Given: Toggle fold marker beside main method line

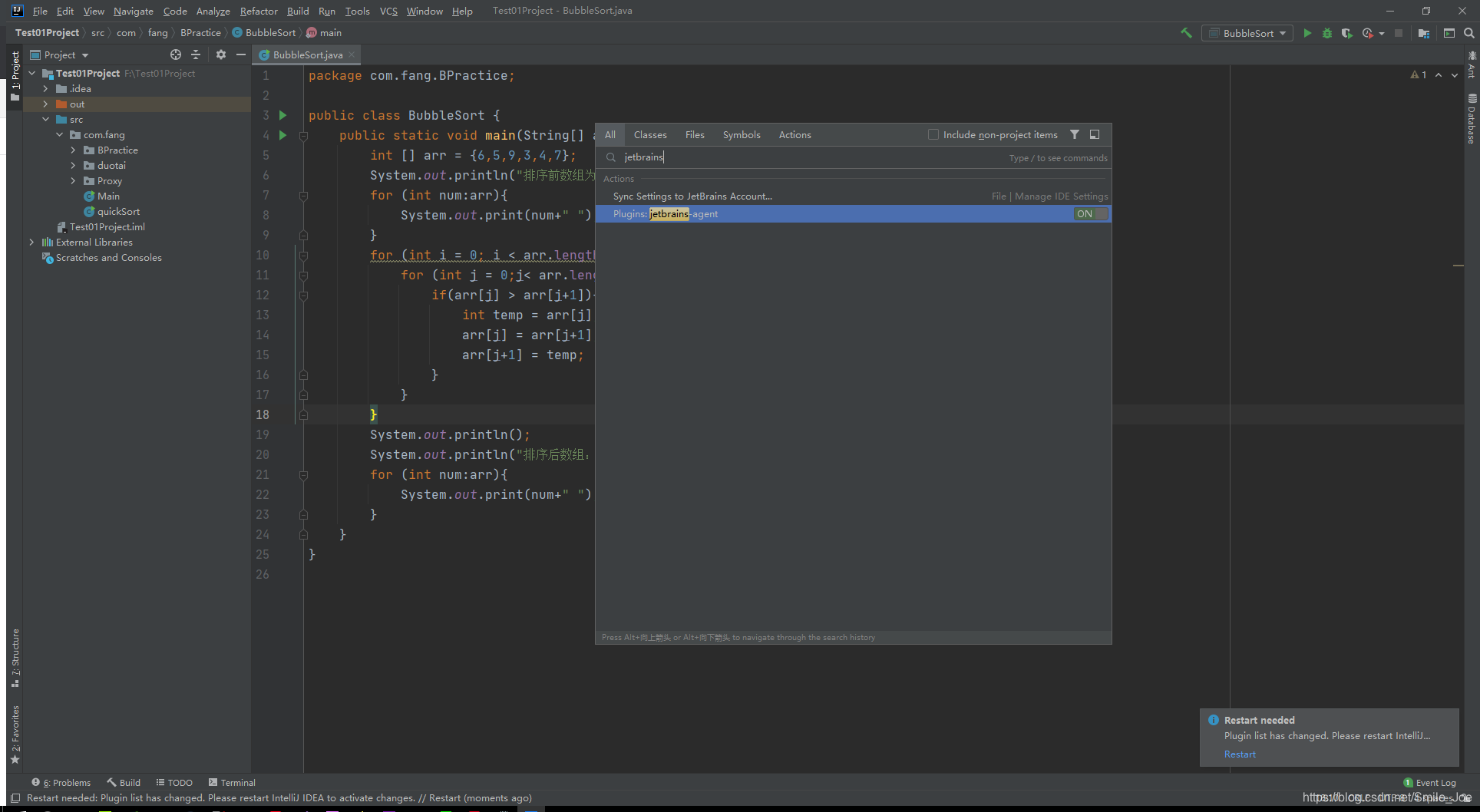Looking at the screenshot, I should point(303,136).
